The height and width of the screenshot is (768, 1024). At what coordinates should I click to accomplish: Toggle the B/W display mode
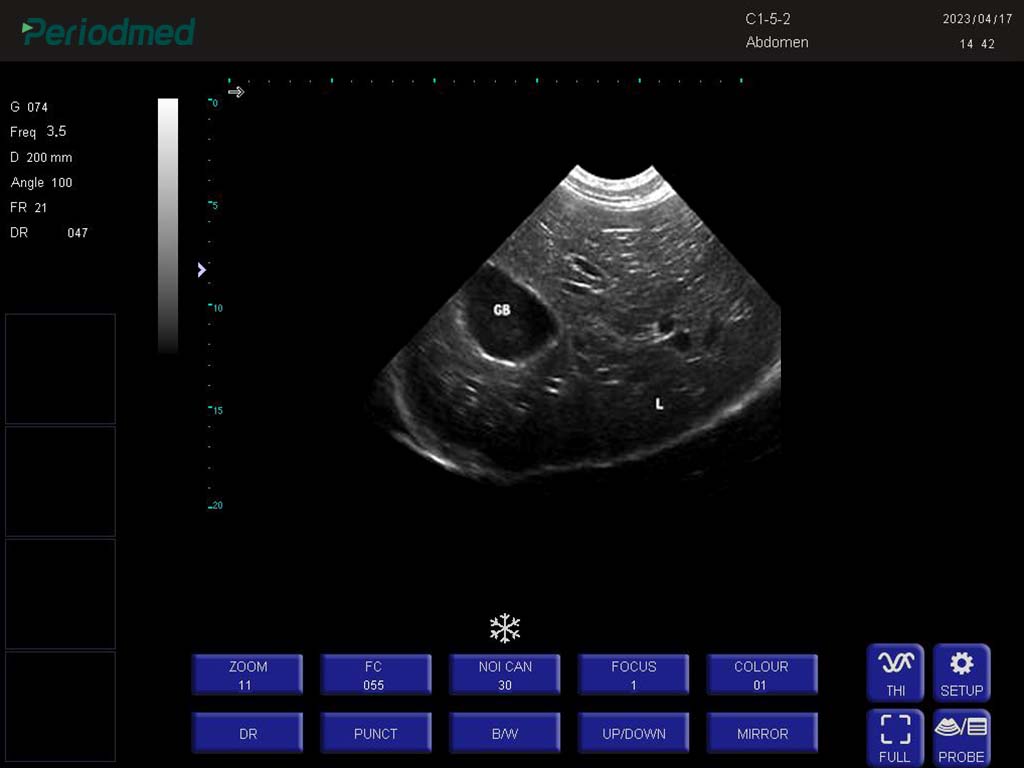click(x=504, y=733)
